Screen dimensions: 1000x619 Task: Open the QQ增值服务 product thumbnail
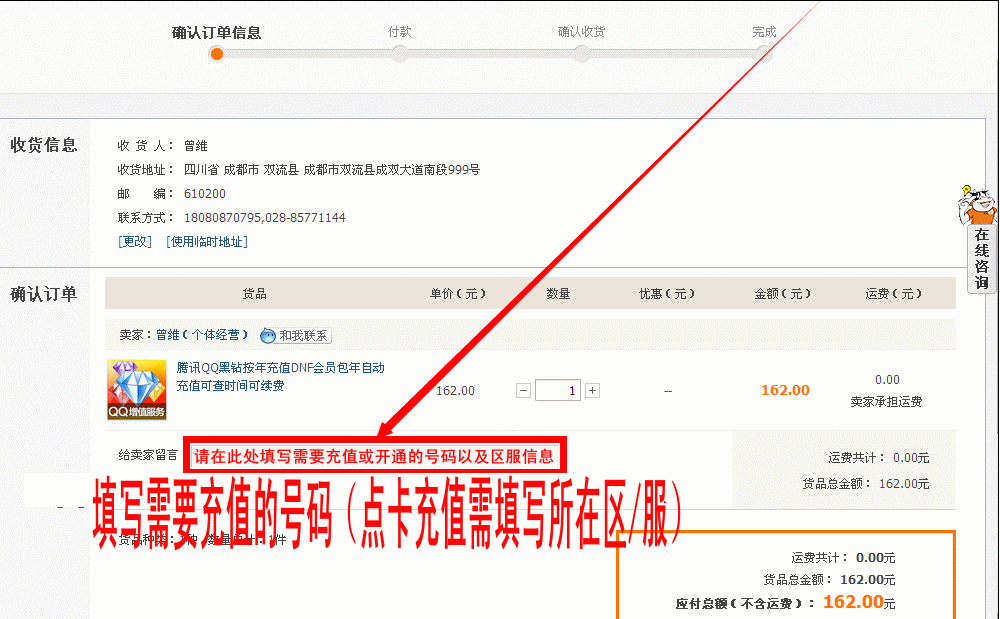tap(136, 390)
